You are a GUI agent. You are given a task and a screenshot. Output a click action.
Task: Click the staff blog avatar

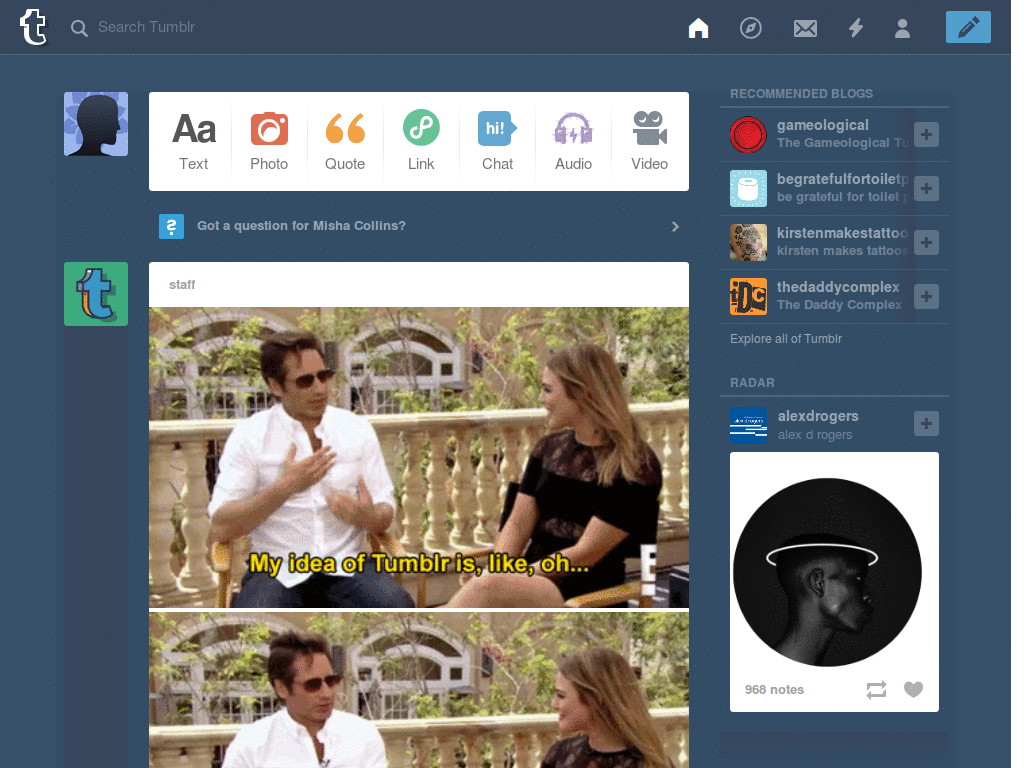[x=96, y=294]
